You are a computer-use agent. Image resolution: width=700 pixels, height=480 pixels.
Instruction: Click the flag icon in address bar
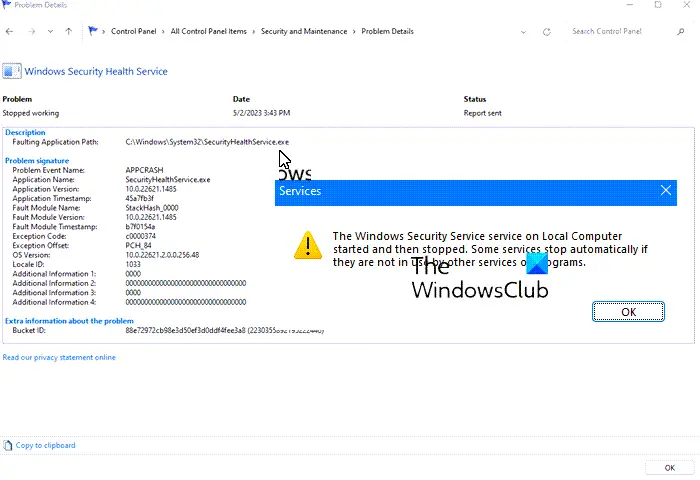pyautogui.click(x=93, y=31)
